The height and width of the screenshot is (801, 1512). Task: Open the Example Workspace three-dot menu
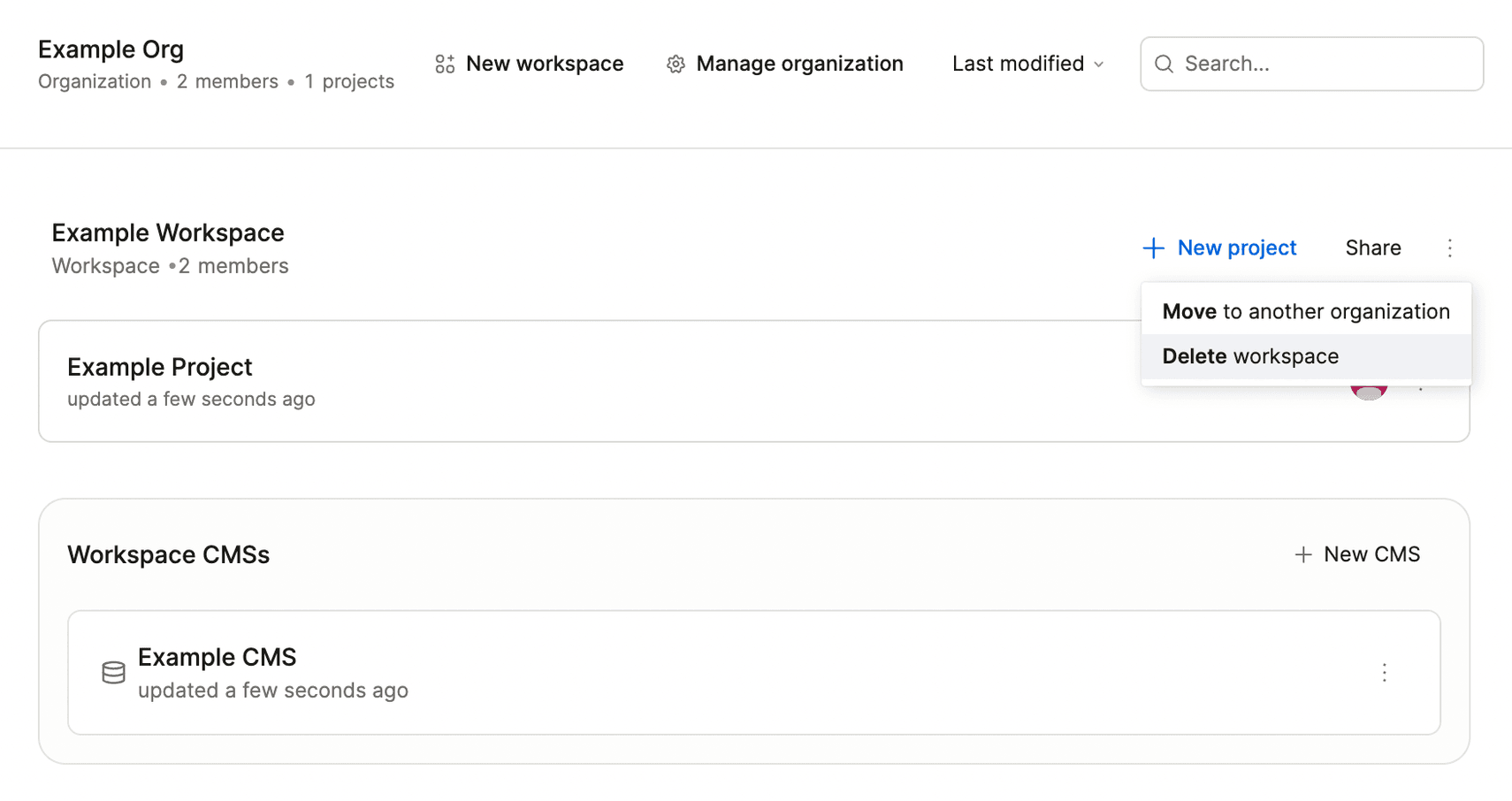[1449, 248]
